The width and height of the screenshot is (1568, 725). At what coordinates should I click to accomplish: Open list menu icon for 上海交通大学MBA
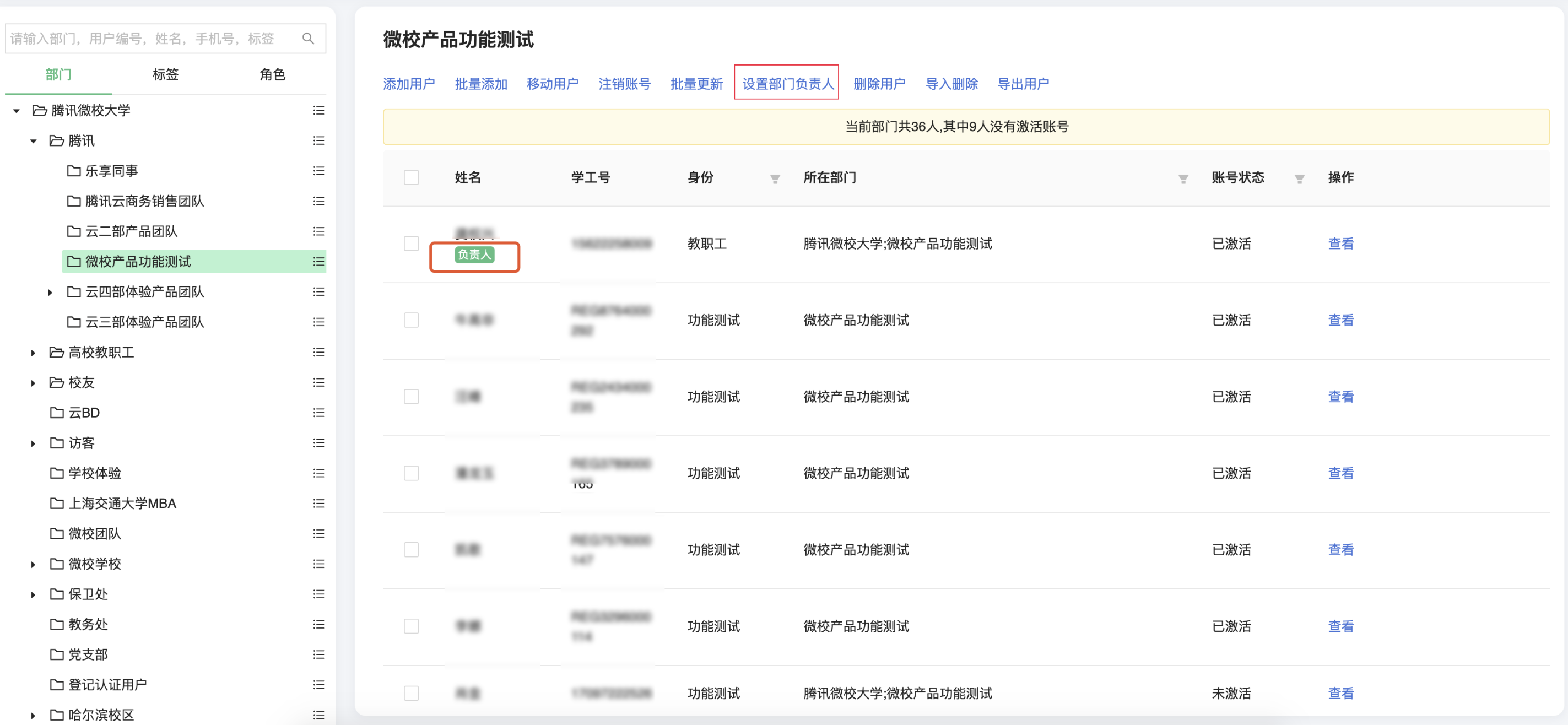coord(318,504)
